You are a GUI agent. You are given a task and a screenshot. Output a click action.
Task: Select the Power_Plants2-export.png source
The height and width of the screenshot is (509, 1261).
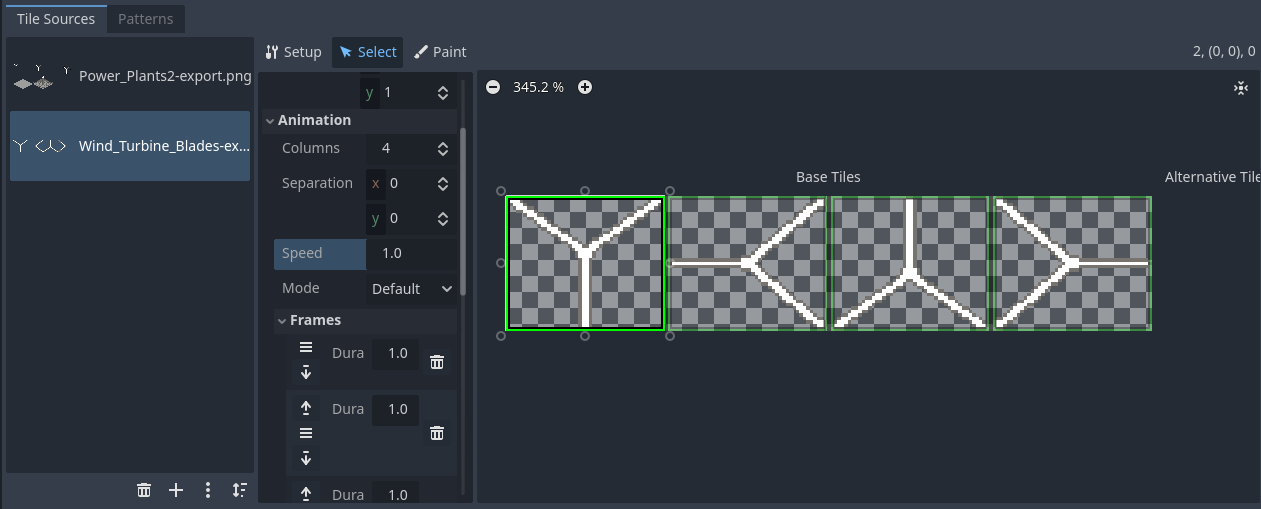point(130,75)
